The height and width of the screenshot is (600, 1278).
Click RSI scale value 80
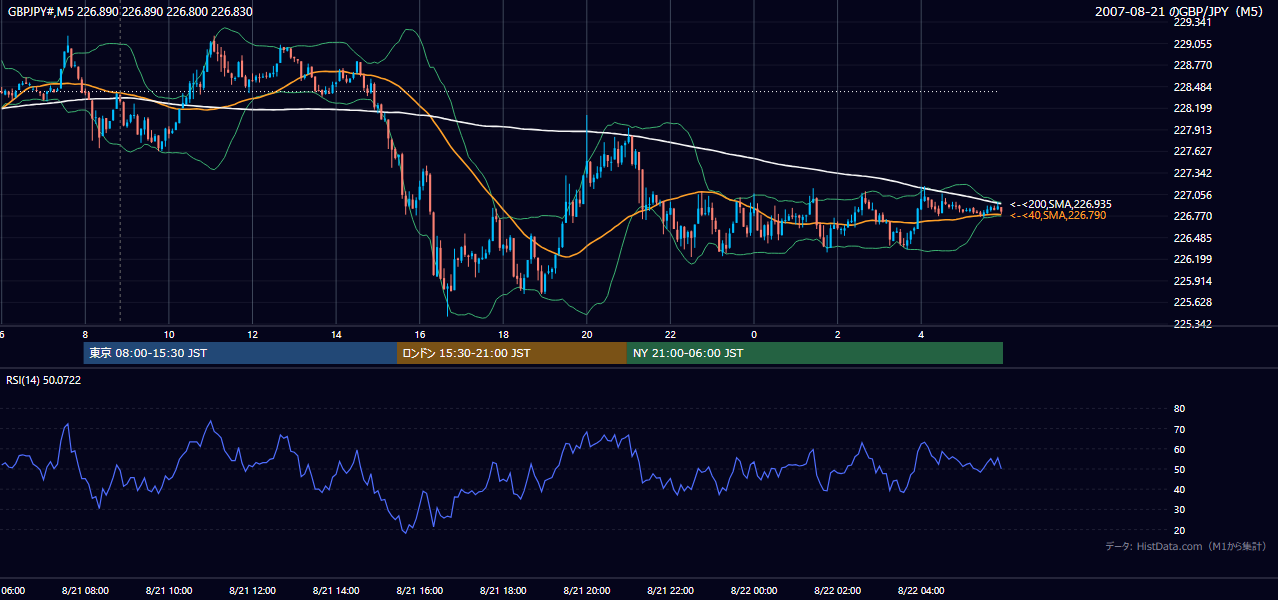pos(1179,409)
